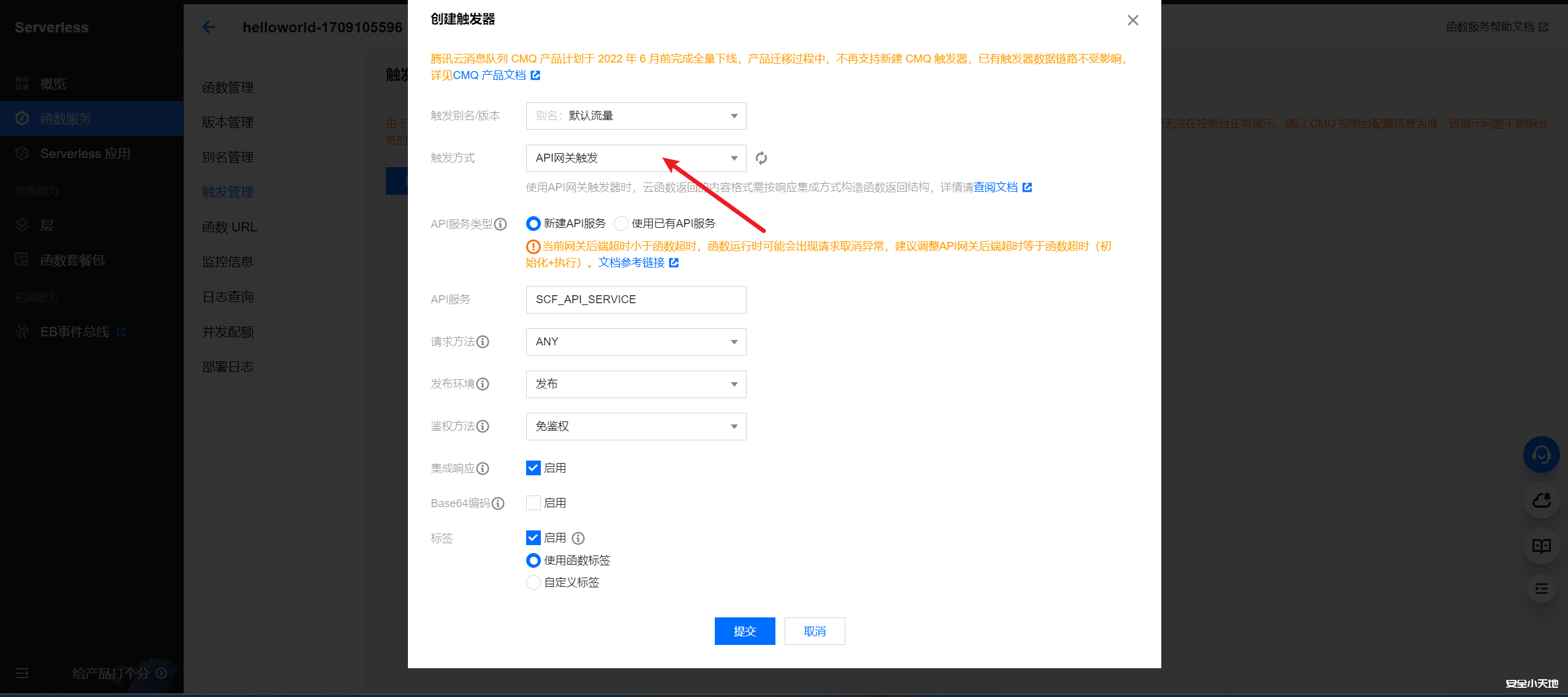Open the Serverless 应用 sidebar icon
The image size is (1568, 697).
pos(22,153)
